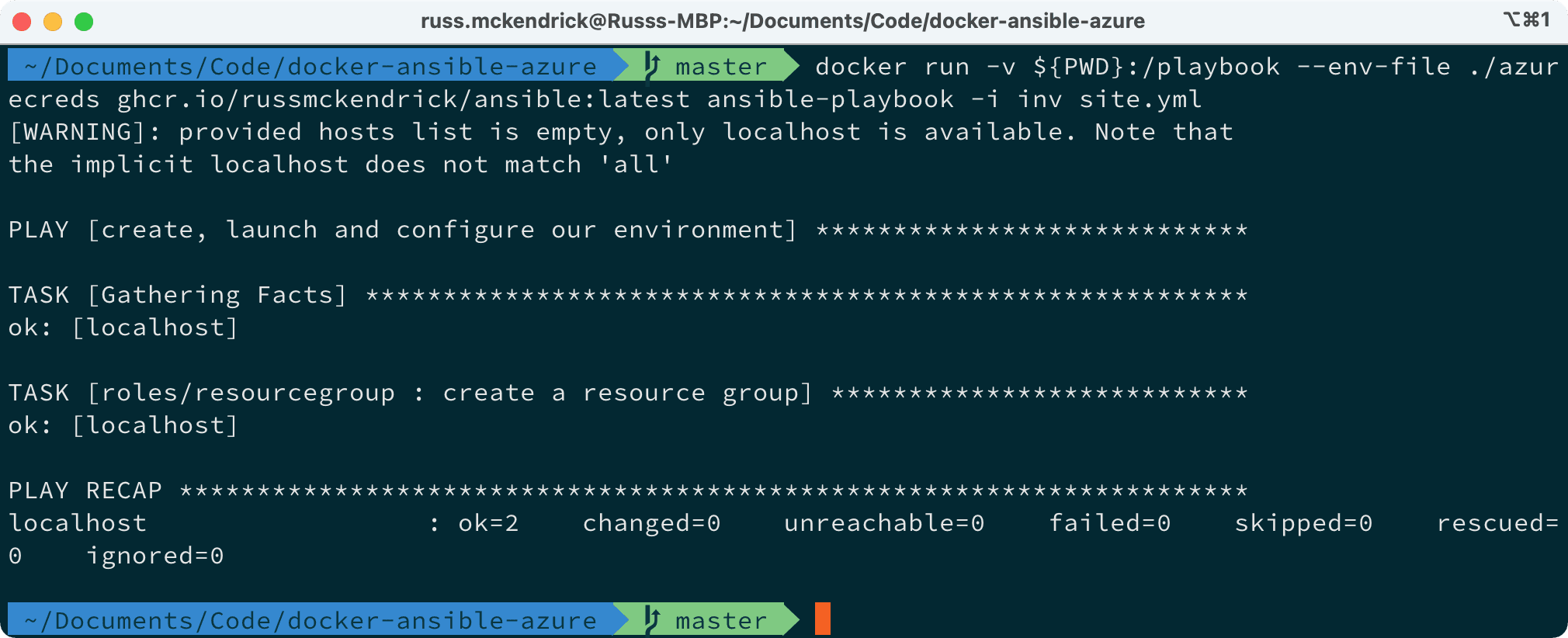Click the ⌥⌘1 shortcut indicator in the title bar
Image resolution: width=1568 pixels, height=638 pixels.
(1526, 19)
